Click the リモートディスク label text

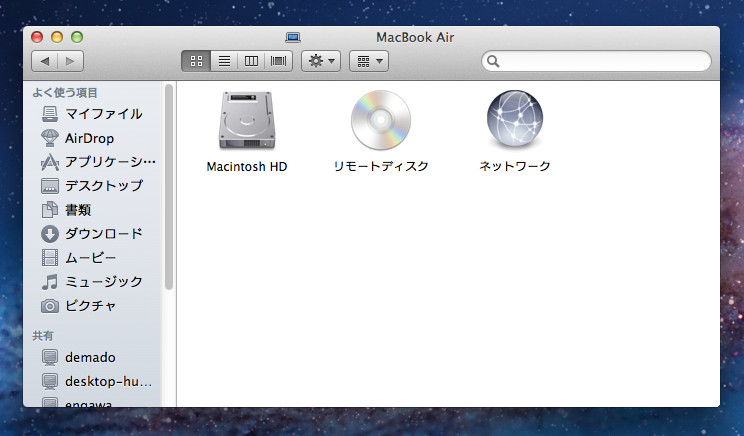381,167
